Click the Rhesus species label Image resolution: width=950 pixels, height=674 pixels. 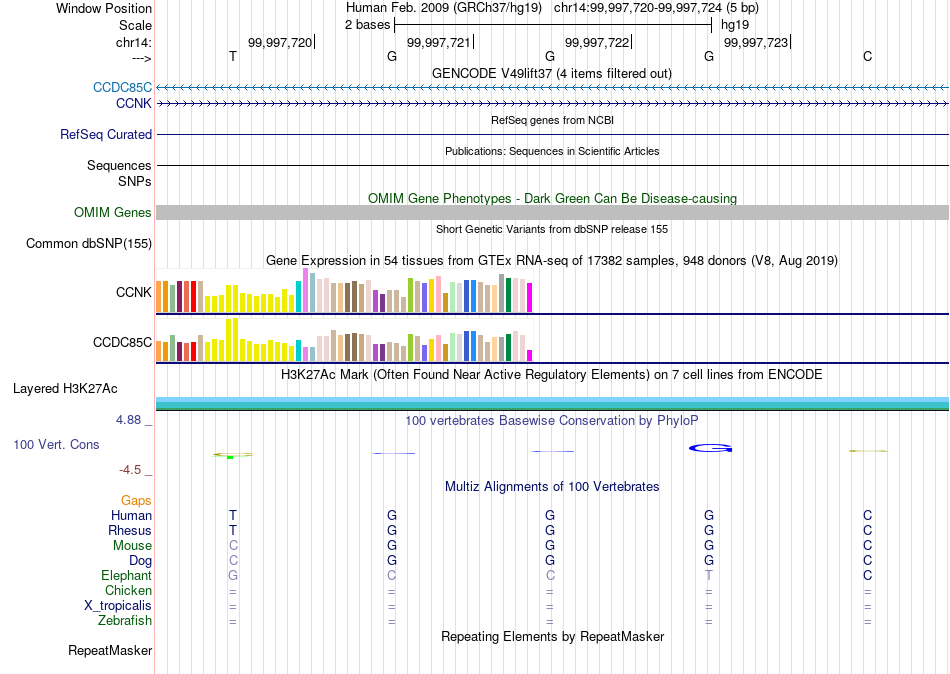pyautogui.click(x=130, y=530)
